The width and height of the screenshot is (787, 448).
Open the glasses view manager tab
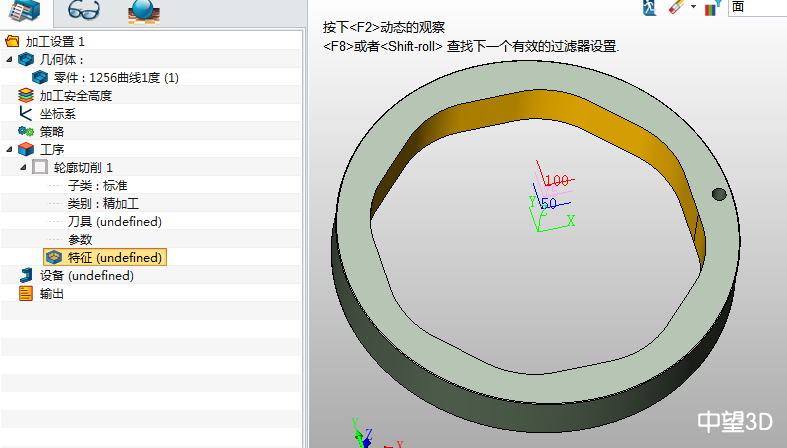tap(84, 12)
